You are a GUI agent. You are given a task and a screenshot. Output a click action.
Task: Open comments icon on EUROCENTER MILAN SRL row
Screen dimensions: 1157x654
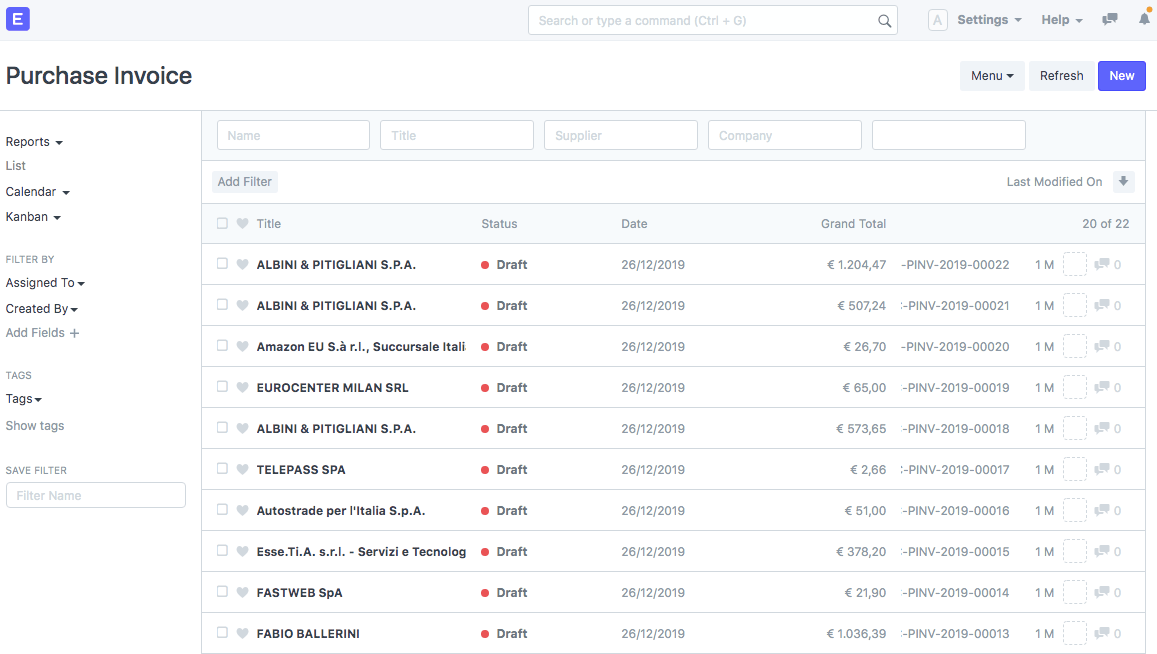coord(1102,388)
